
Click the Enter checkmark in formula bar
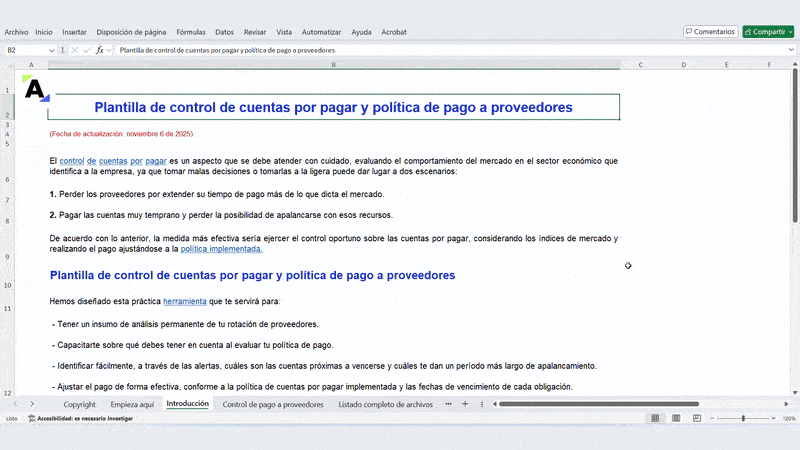[x=87, y=49]
